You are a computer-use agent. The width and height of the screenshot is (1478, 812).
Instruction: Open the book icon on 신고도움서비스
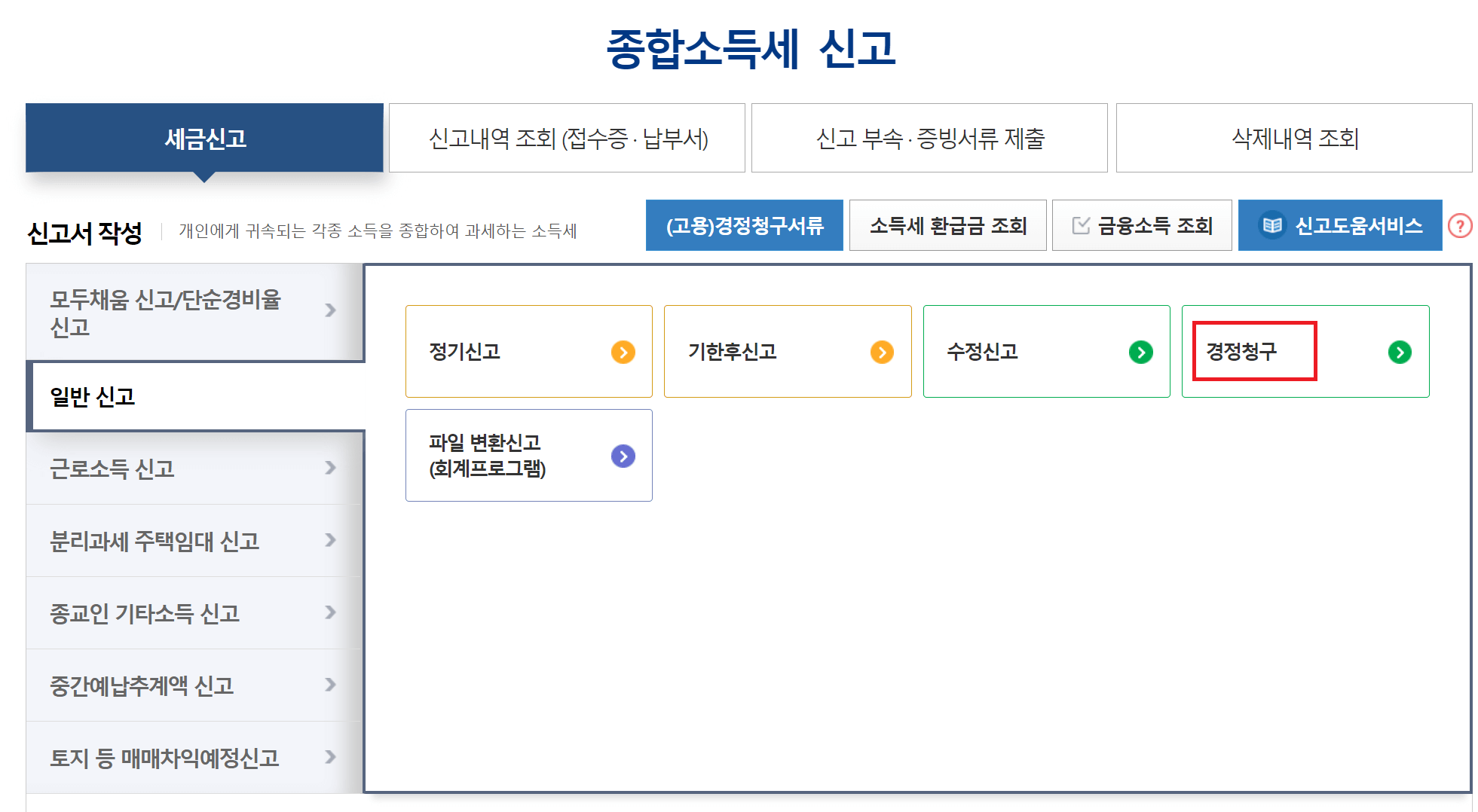click(x=1272, y=224)
